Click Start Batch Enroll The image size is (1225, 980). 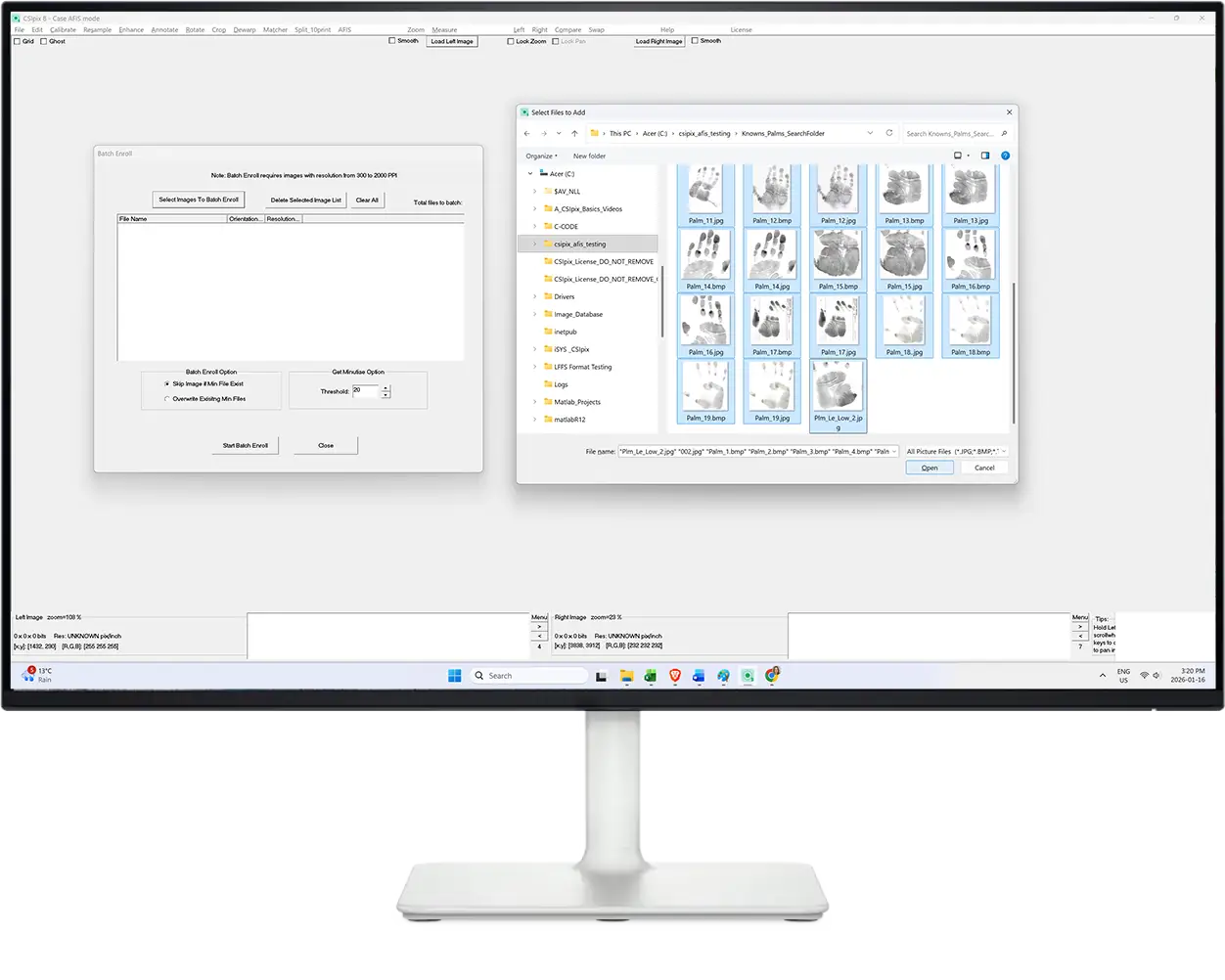245,445
